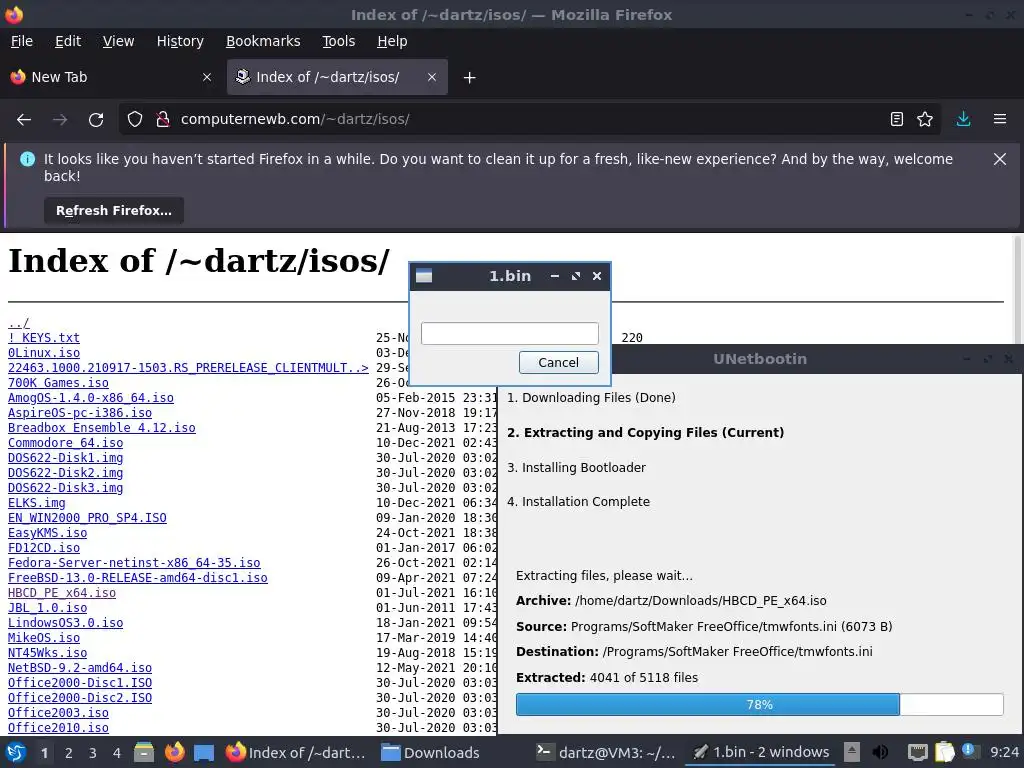Click Cancel in the 1.bin dialog
1024x768 pixels.
tap(558, 362)
